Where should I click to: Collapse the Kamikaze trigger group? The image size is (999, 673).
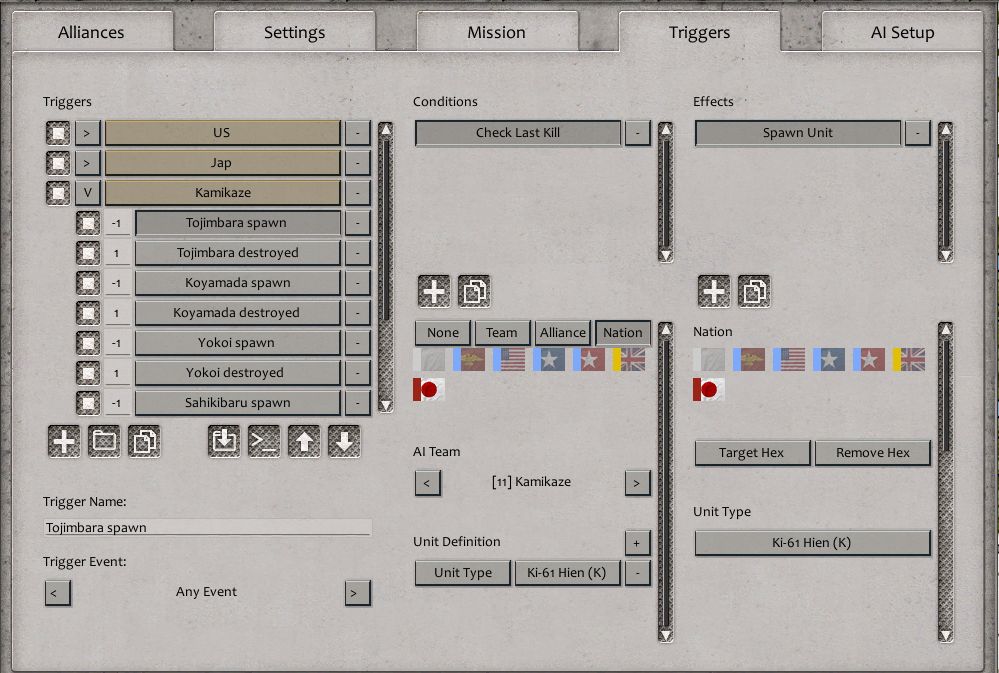click(88, 193)
